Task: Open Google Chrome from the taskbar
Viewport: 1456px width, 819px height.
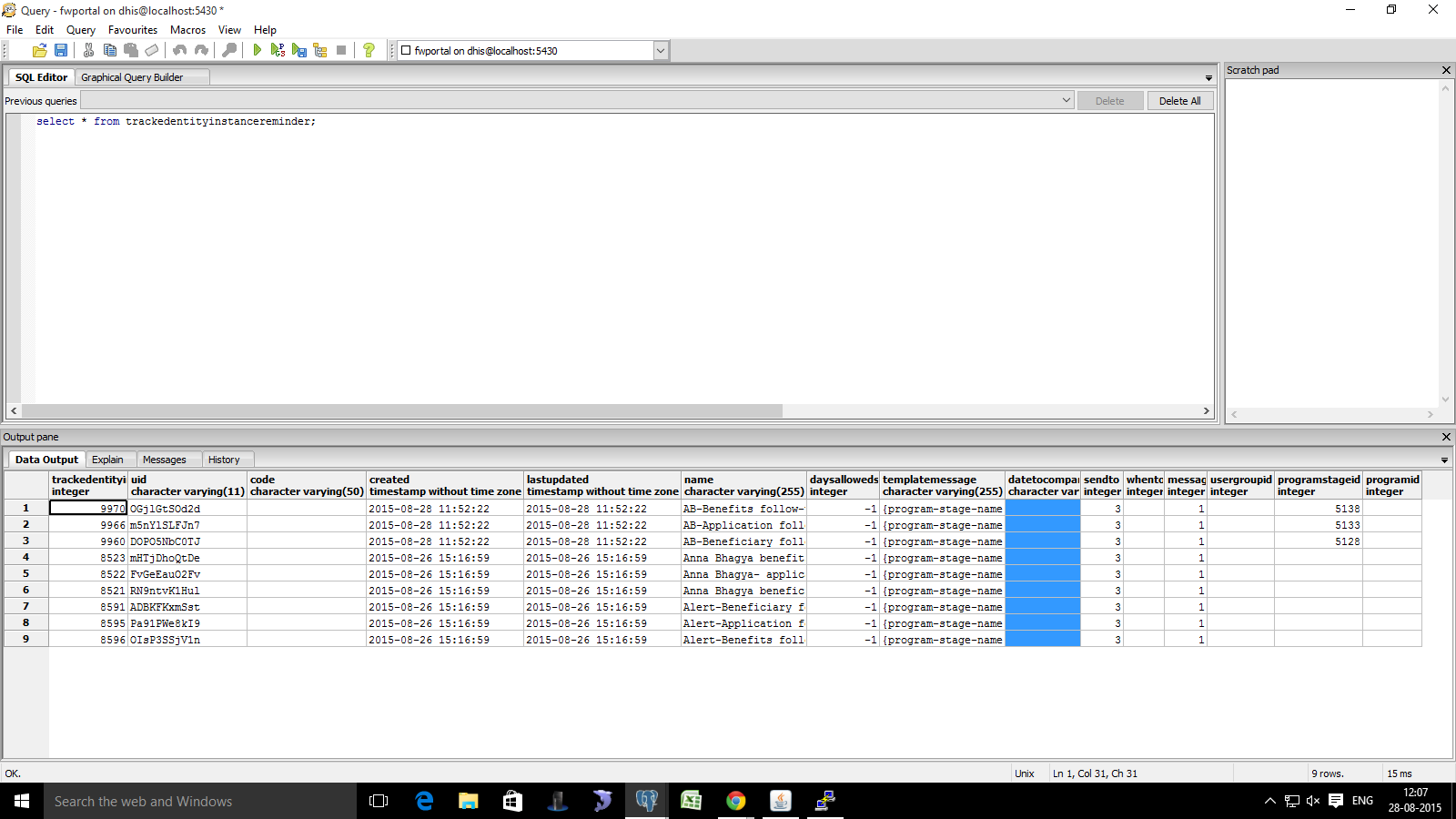Action: click(736, 801)
